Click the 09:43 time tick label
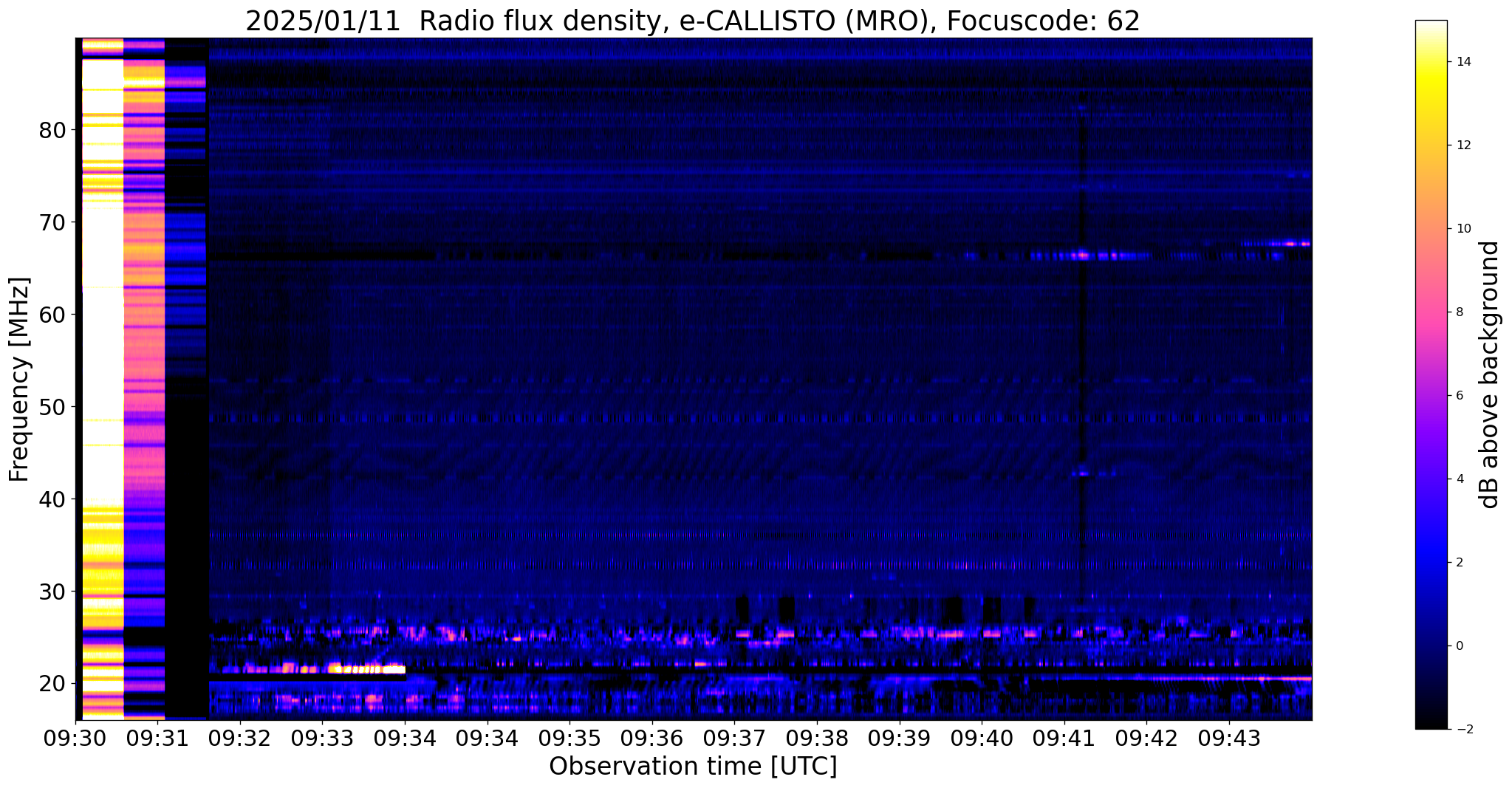The image size is (1512, 788). coord(1229,739)
